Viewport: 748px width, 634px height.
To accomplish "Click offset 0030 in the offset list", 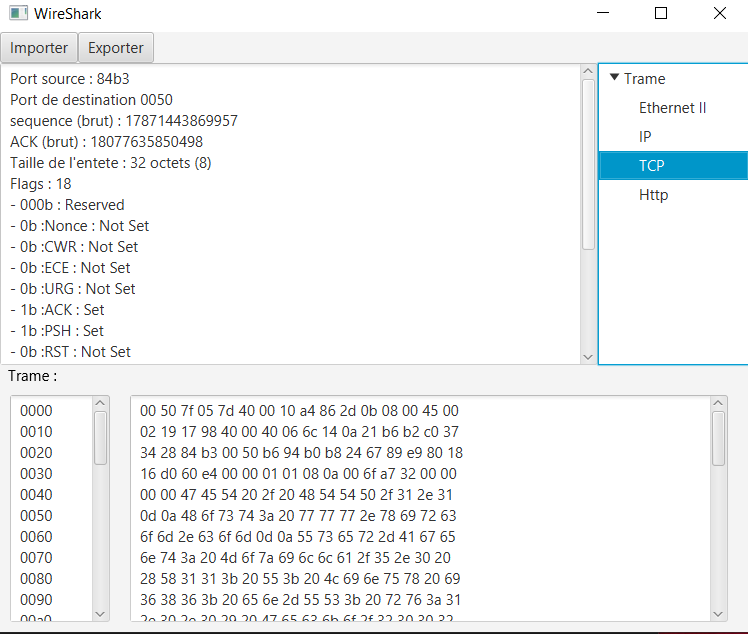I will tap(36, 474).
